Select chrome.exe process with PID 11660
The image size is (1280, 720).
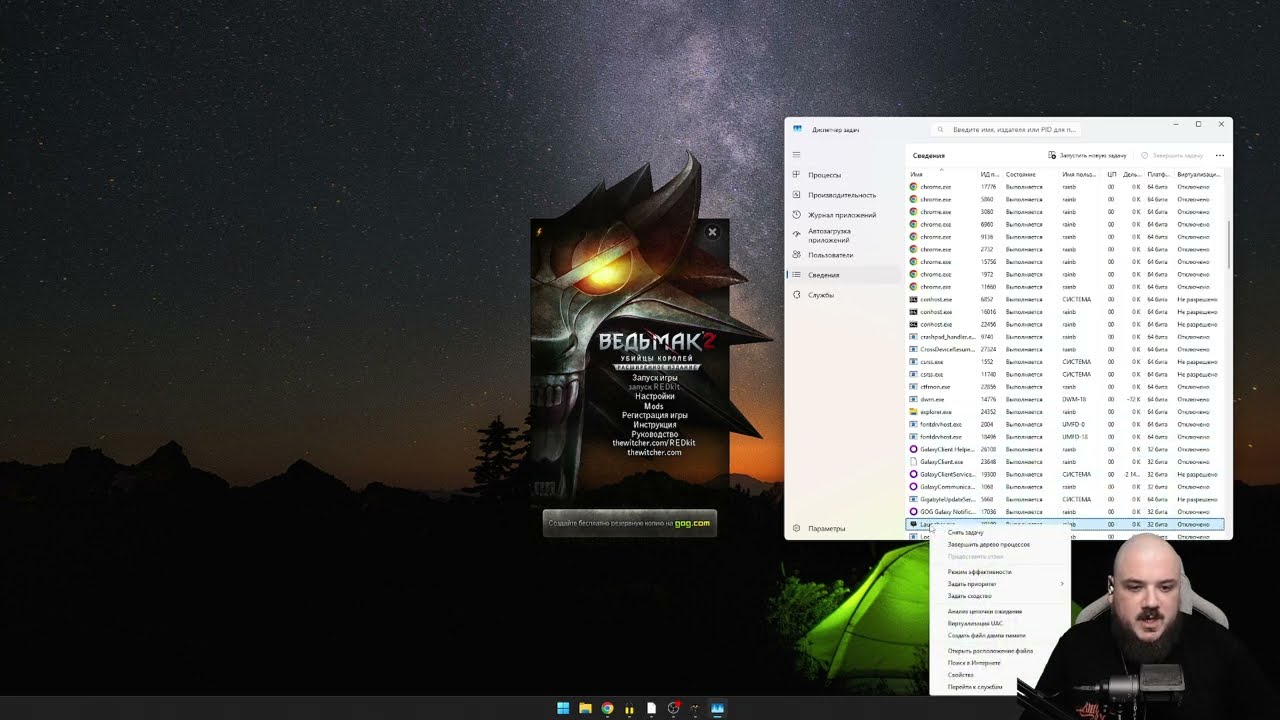coord(1065,287)
